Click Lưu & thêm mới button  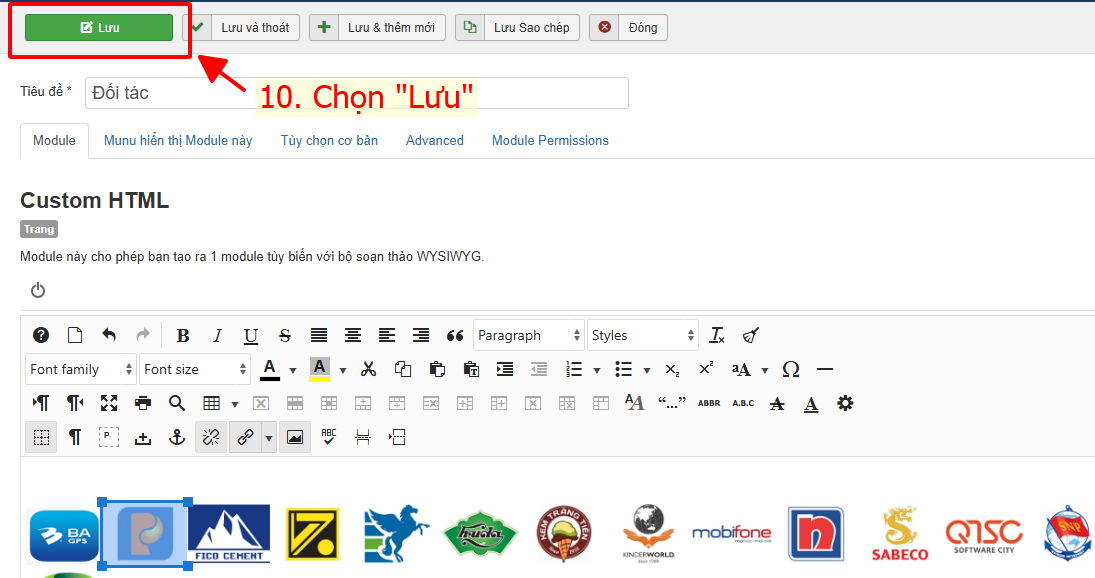click(x=377, y=28)
